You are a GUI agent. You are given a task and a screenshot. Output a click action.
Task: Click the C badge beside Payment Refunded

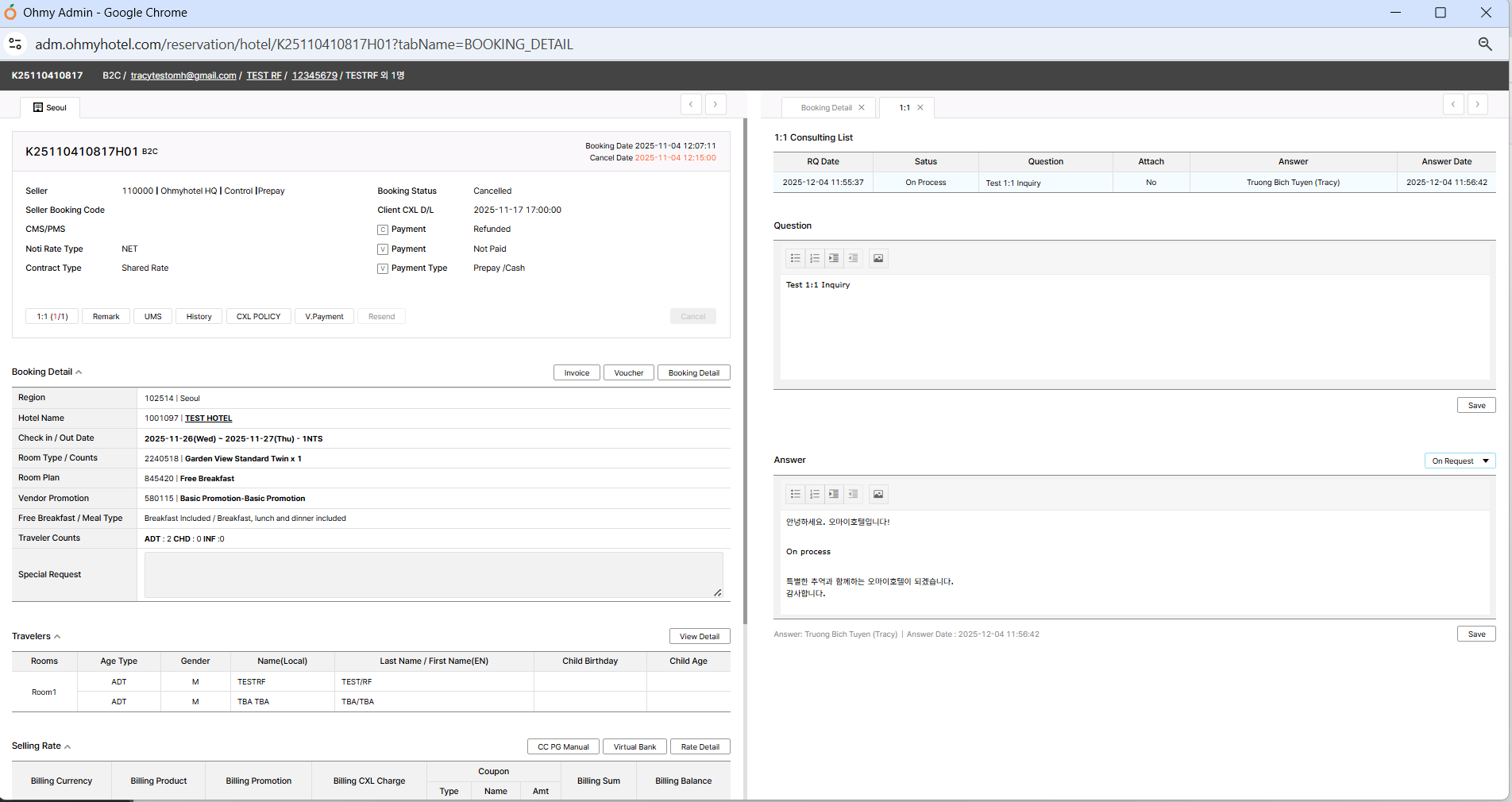pos(383,229)
